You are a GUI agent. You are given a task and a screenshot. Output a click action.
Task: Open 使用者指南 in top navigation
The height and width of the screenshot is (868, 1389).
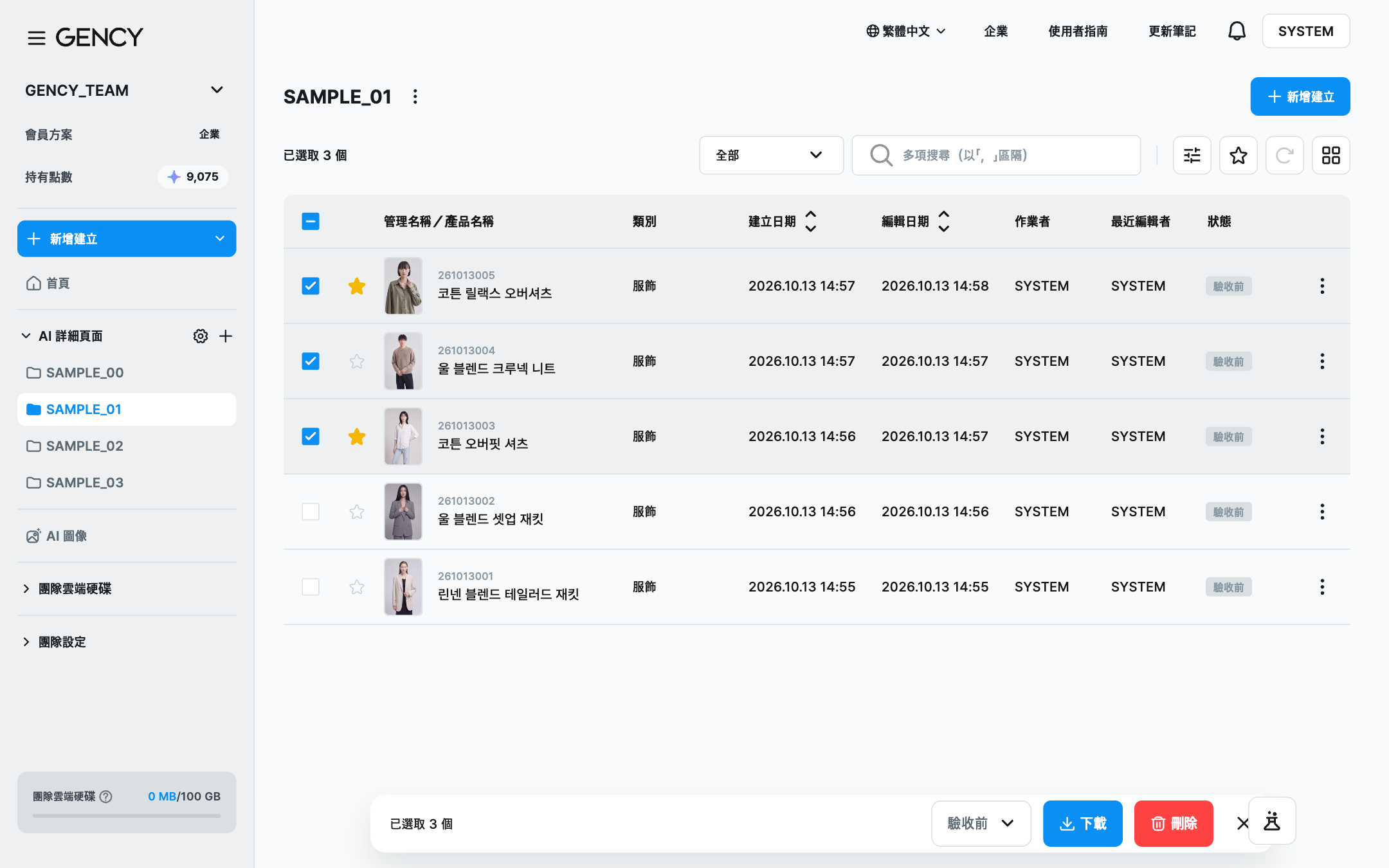[x=1078, y=31]
